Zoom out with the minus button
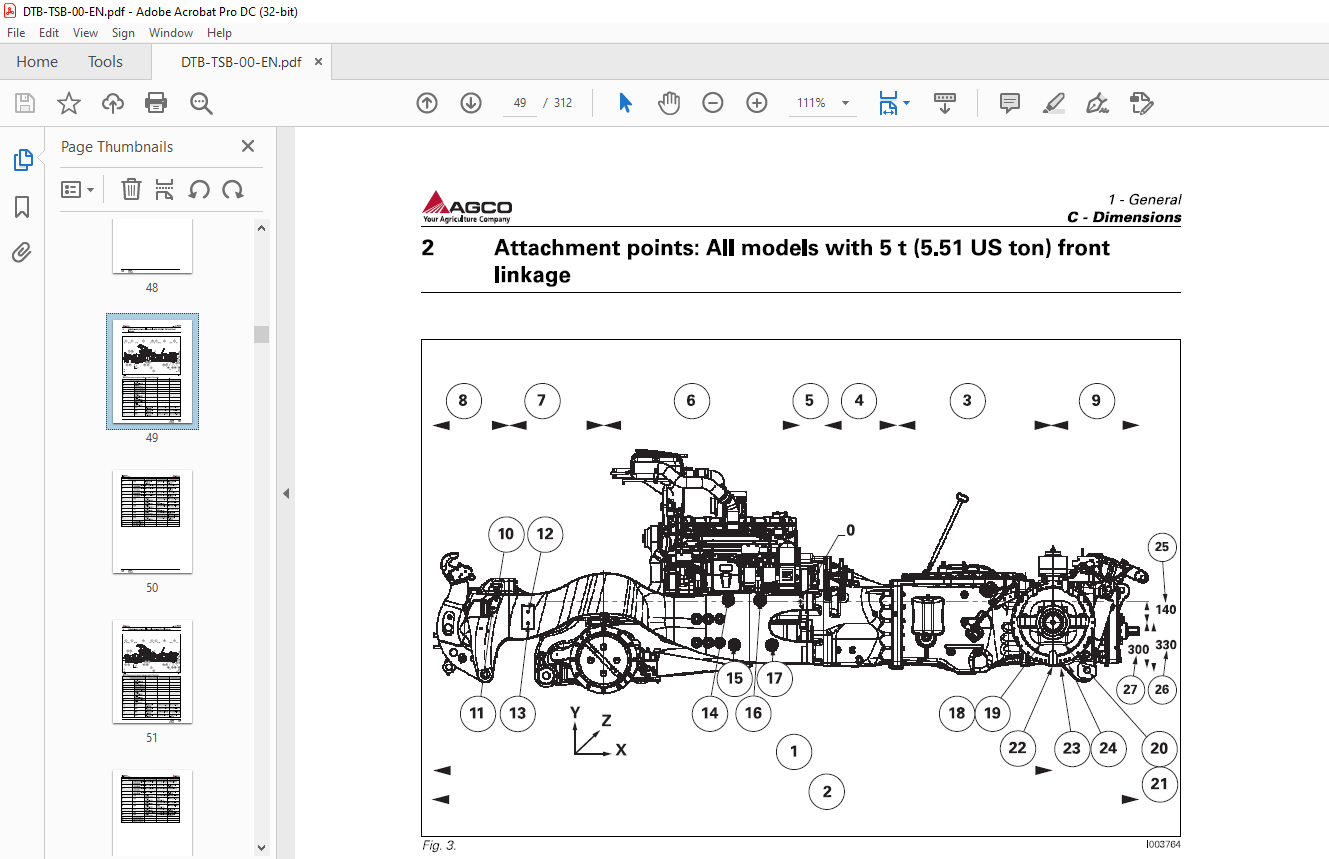This screenshot has width=1329, height=859. tap(713, 103)
